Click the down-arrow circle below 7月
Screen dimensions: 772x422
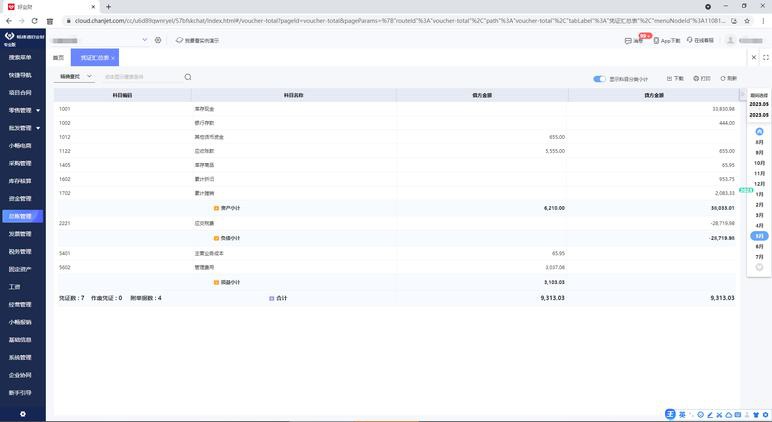pos(759,267)
